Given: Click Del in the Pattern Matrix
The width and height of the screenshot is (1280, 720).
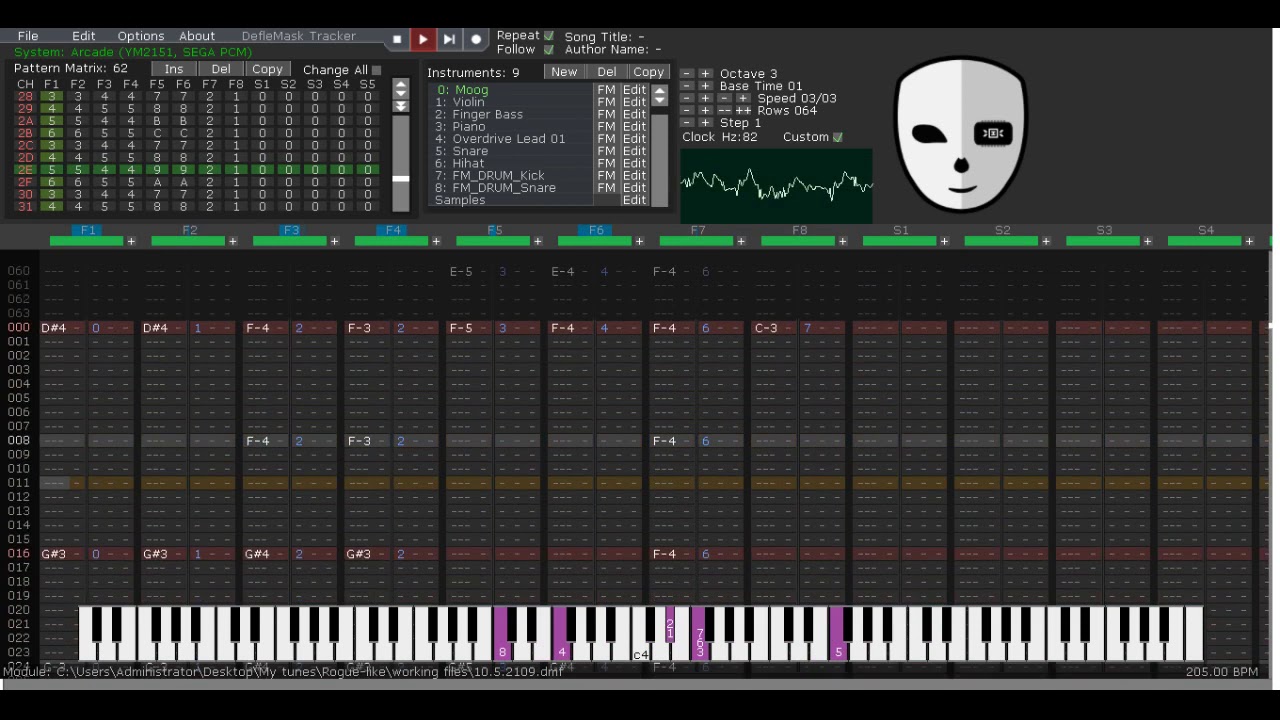Looking at the screenshot, I should [221, 69].
